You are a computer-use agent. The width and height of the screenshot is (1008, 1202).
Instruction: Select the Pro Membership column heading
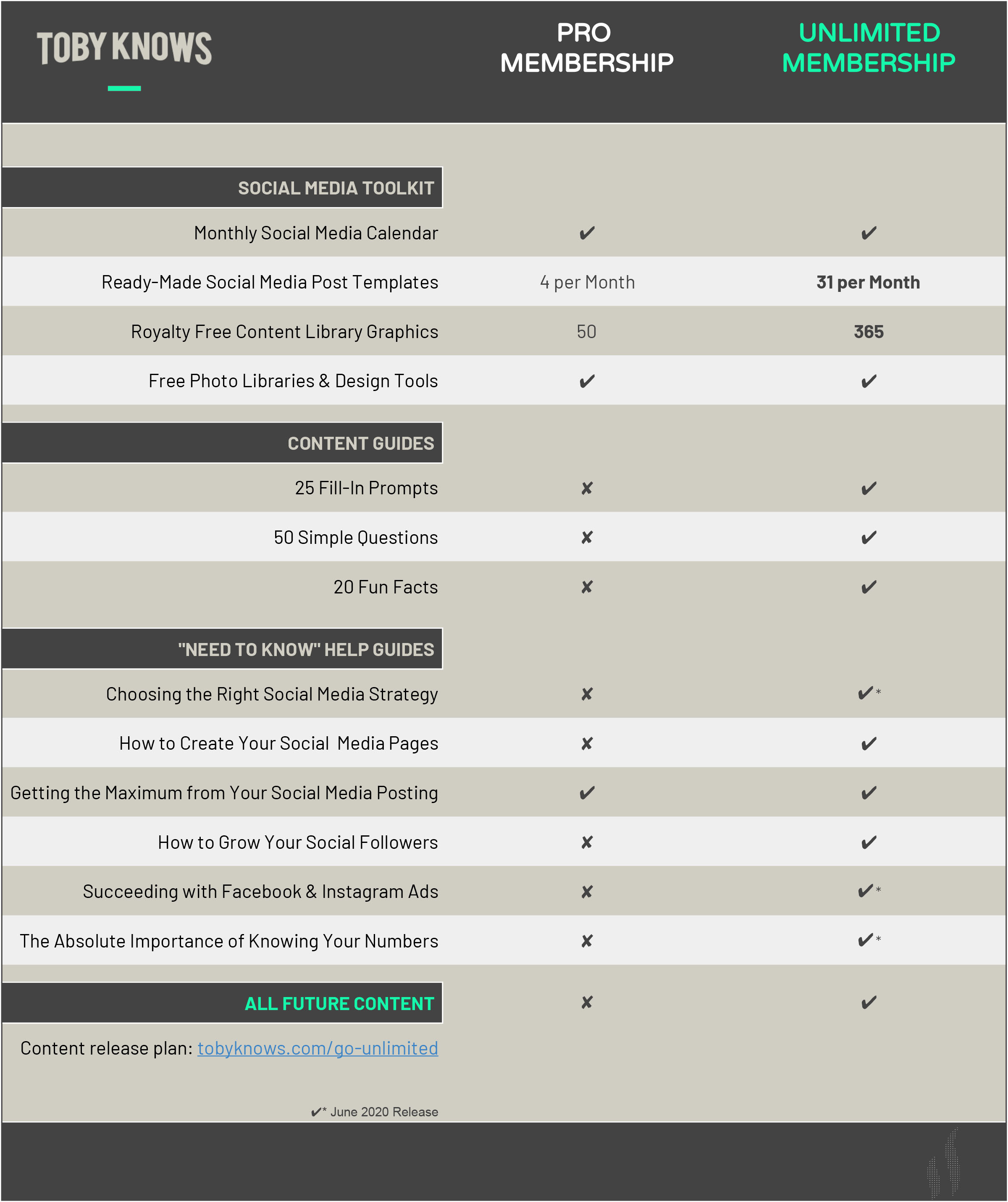click(586, 48)
